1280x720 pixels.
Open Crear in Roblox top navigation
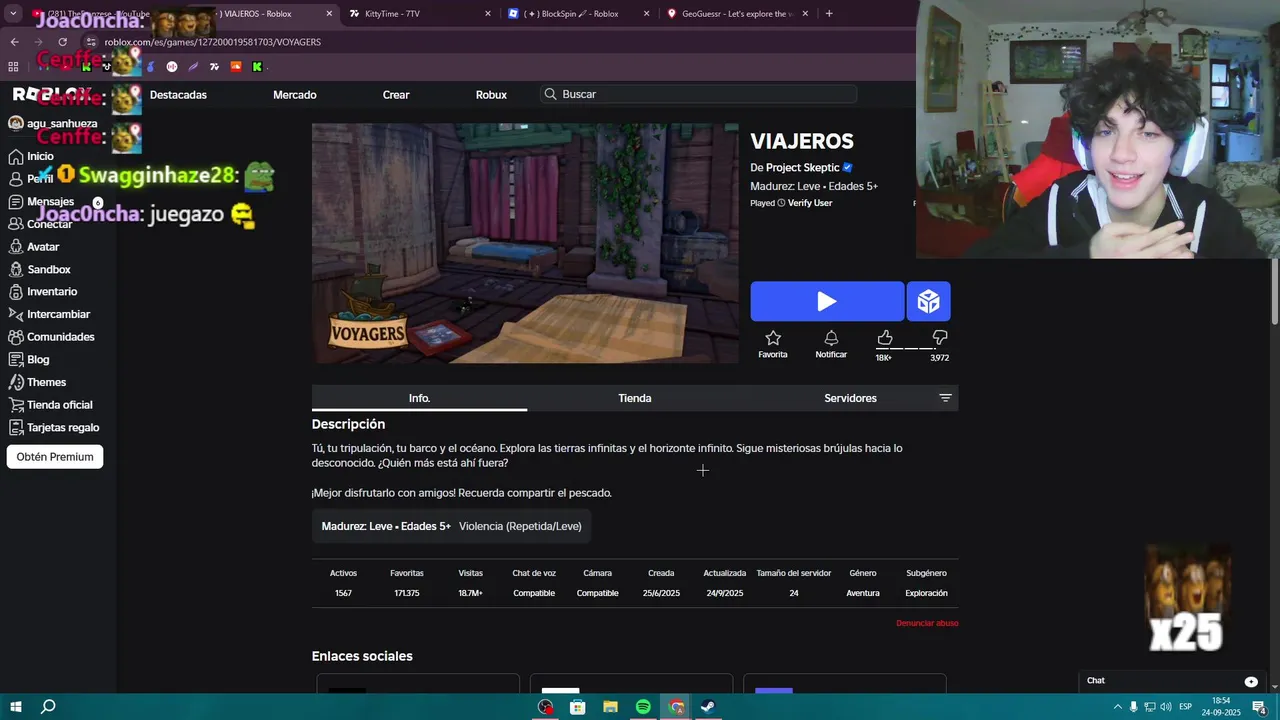pyautogui.click(x=396, y=94)
